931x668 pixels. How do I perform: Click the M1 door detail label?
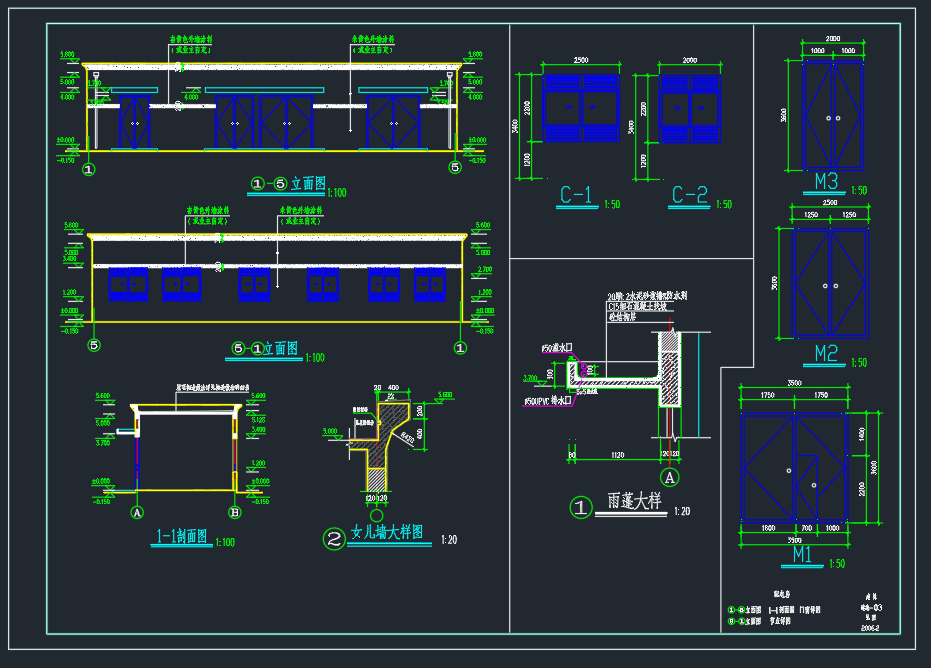coord(802,553)
